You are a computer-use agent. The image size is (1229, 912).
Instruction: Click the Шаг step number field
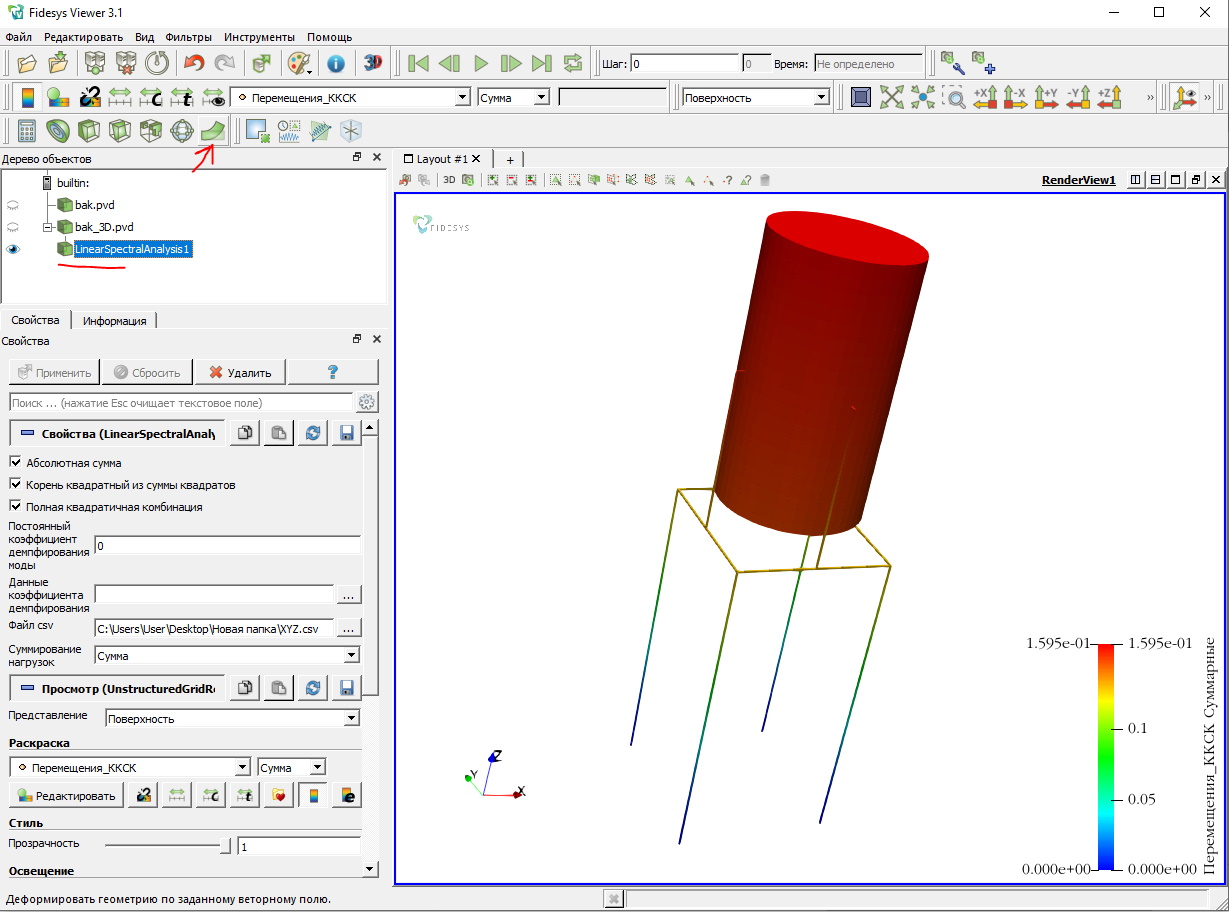click(x=685, y=63)
